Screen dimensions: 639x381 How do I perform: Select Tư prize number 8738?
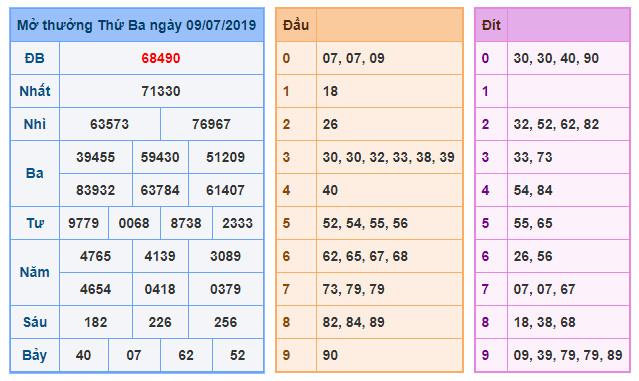(x=186, y=223)
